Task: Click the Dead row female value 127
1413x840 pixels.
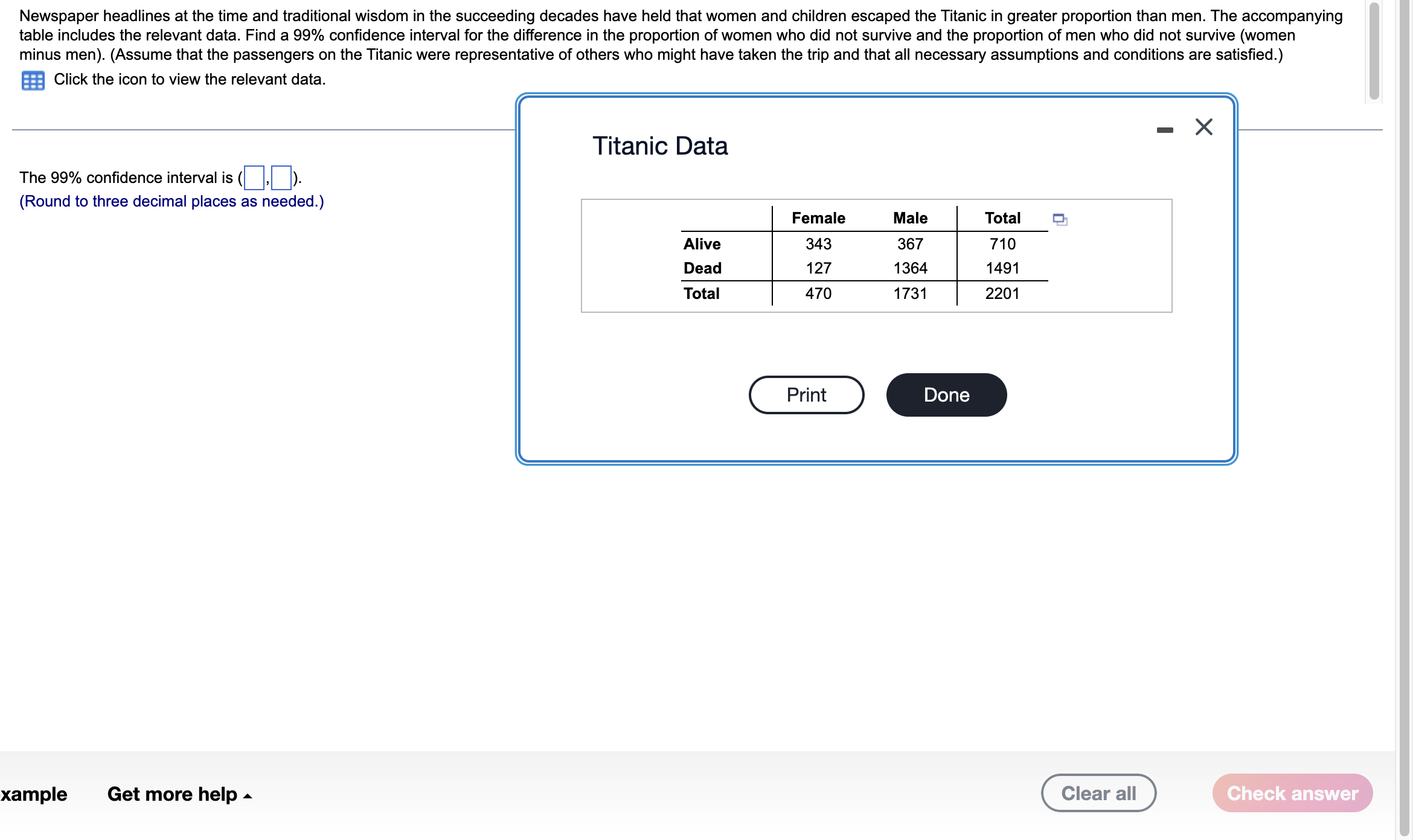Action: [x=818, y=268]
